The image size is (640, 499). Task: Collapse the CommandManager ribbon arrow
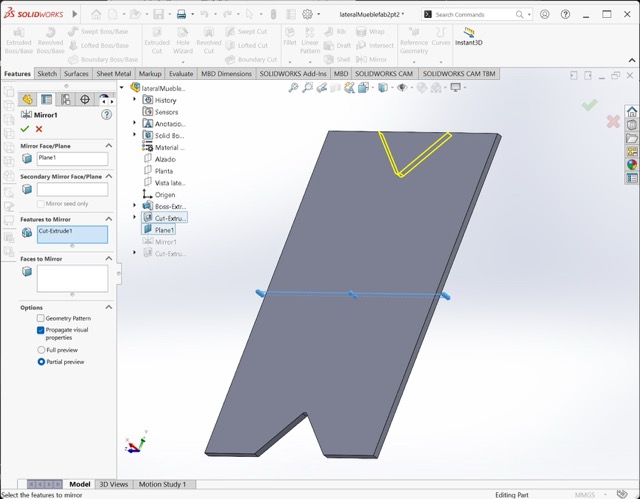click(x=632, y=60)
